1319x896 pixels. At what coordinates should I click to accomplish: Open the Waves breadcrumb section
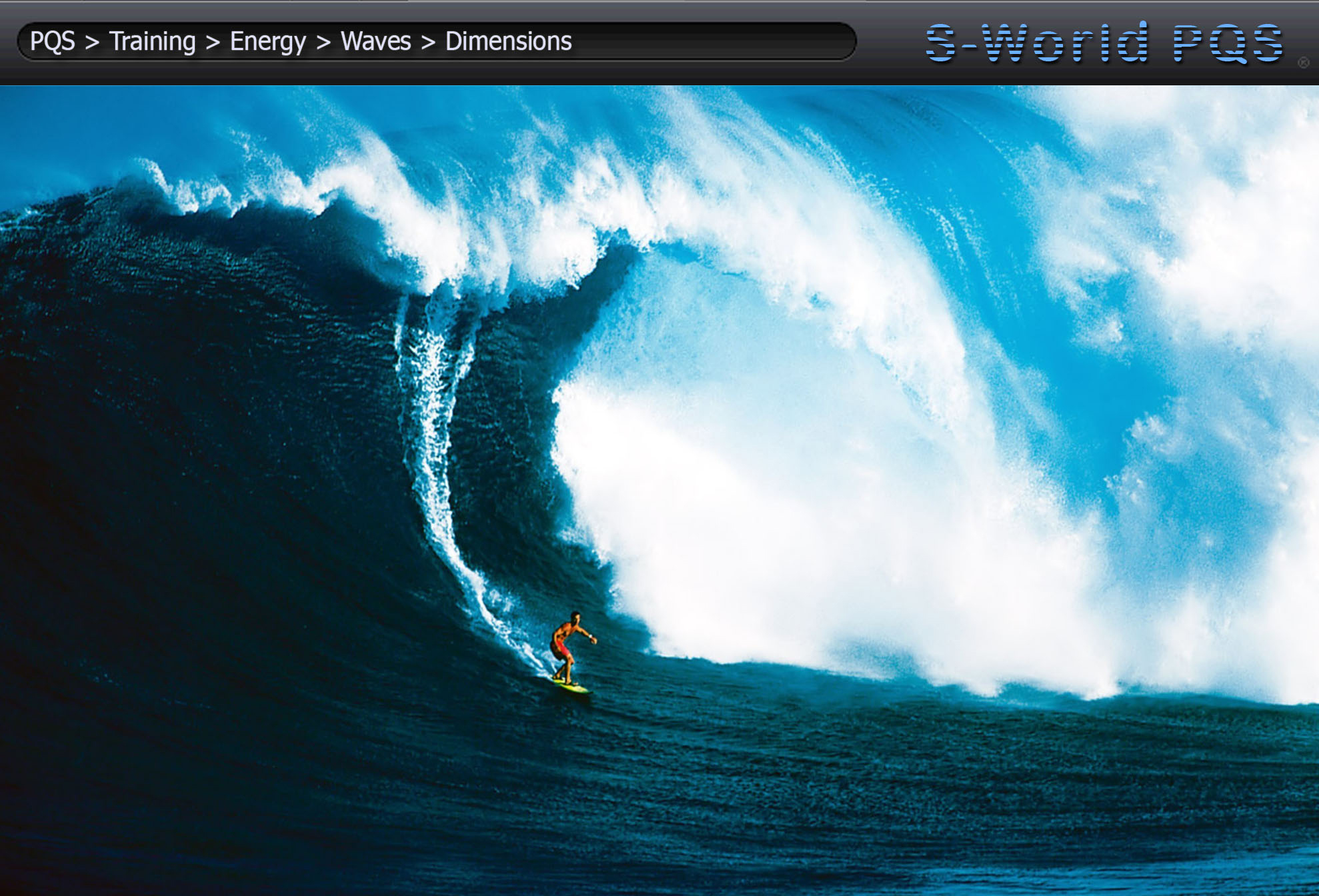(376, 41)
